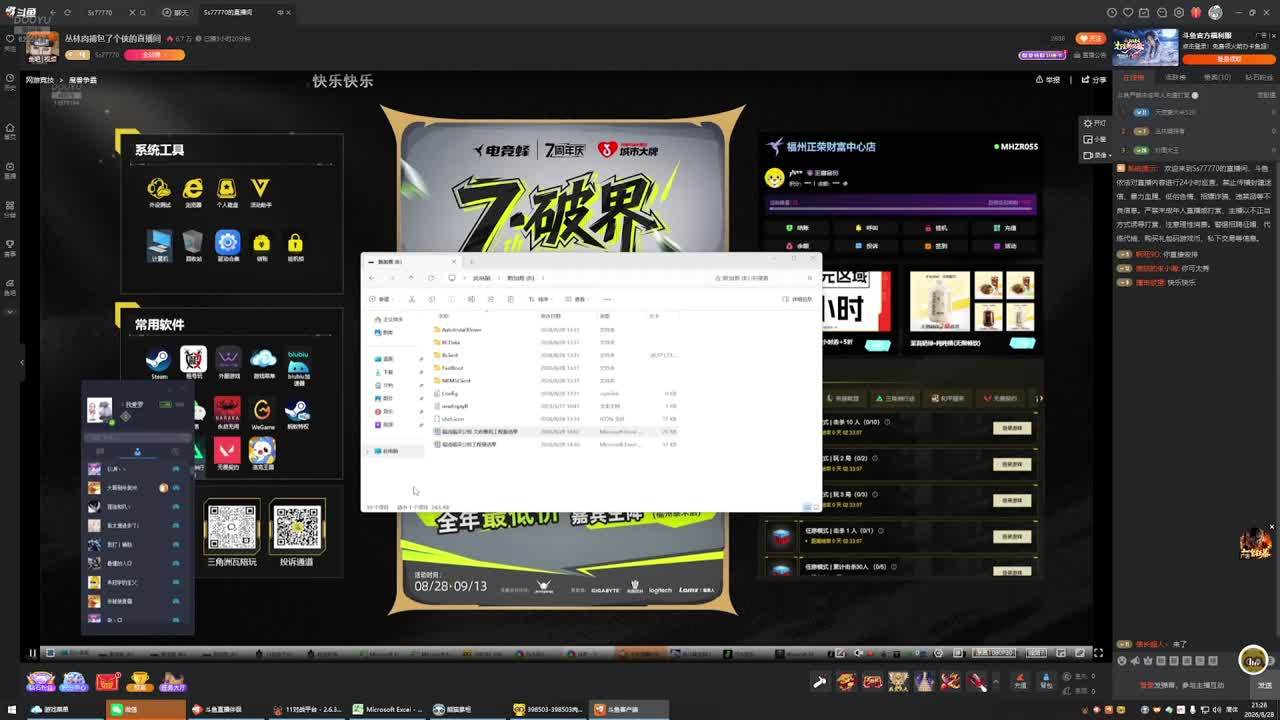Open the round badge above the send button
Image resolution: width=1280 pixels, height=720 pixels.
1253,659
